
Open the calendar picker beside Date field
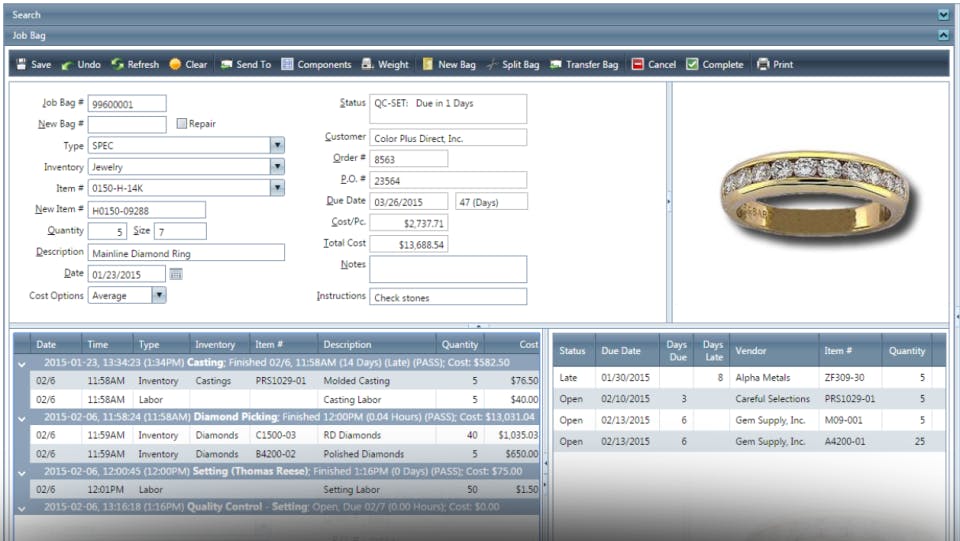pos(176,274)
